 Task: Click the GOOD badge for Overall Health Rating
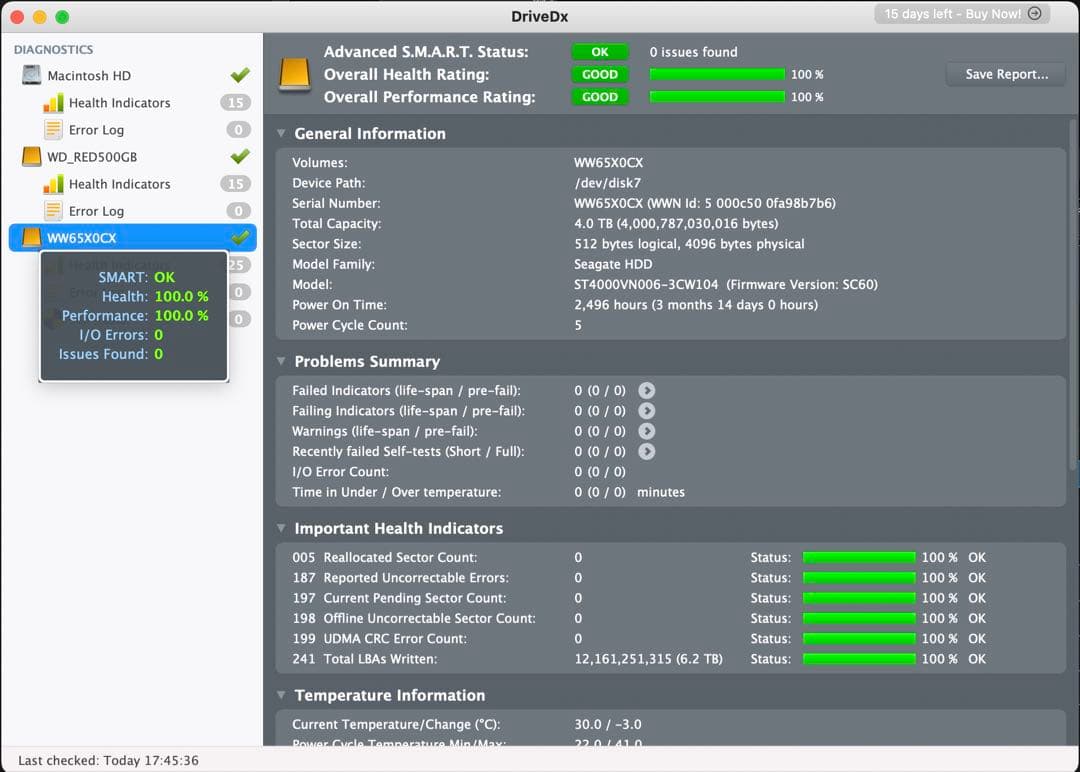[600, 74]
